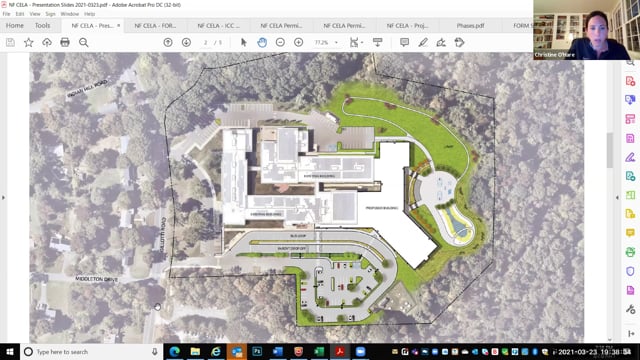Image resolution: width=640 pixels, height=360 pixels.
Task: Open Microsoft Edge from taskbar
Action: point(175,351)
